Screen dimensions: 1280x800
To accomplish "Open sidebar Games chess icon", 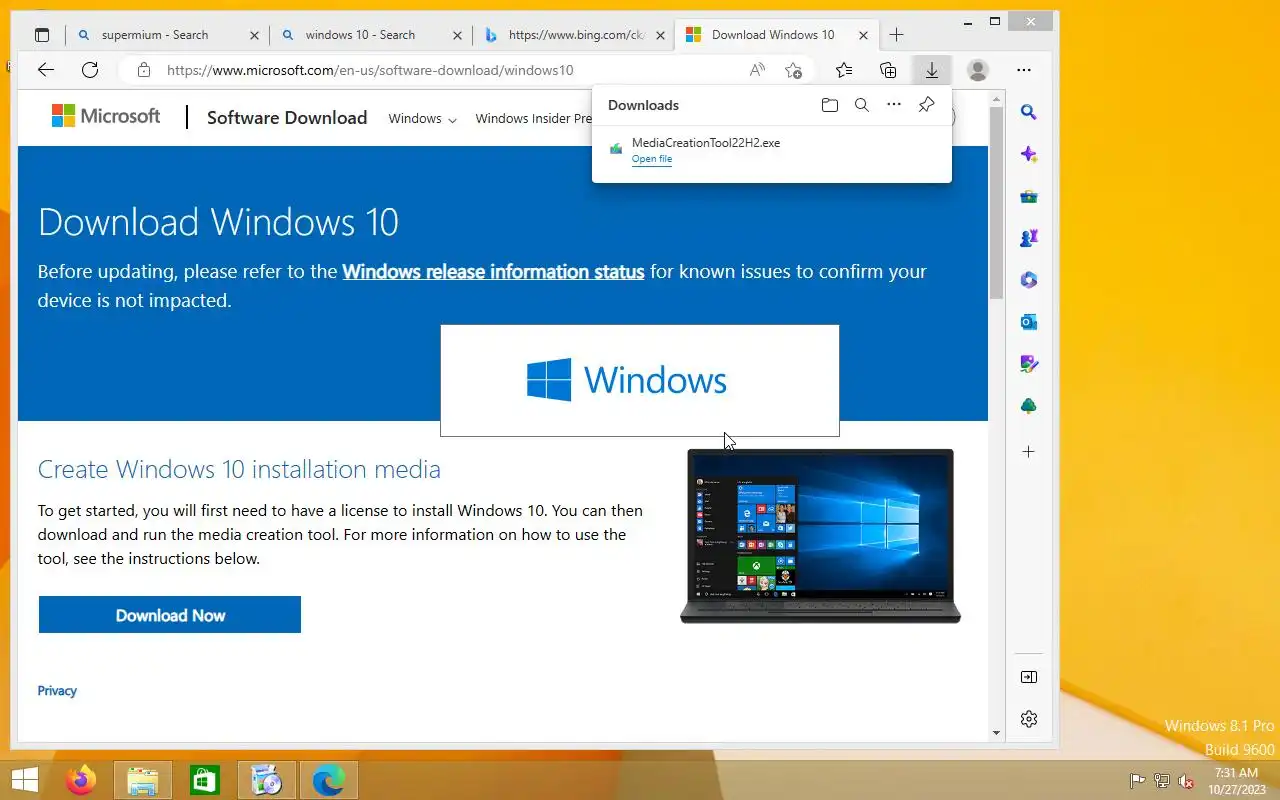I will [1029, 238].
